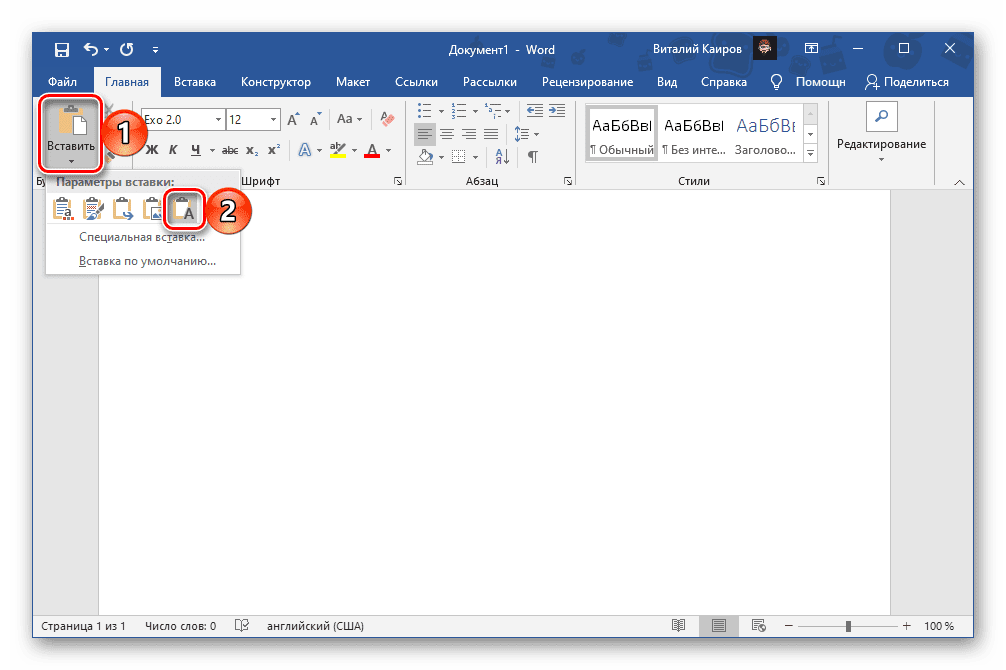Image resolution: width=1006 pixels, height=670 pixels.
Task: Switch to the Рецензирование tab
Action: point(588,82)
